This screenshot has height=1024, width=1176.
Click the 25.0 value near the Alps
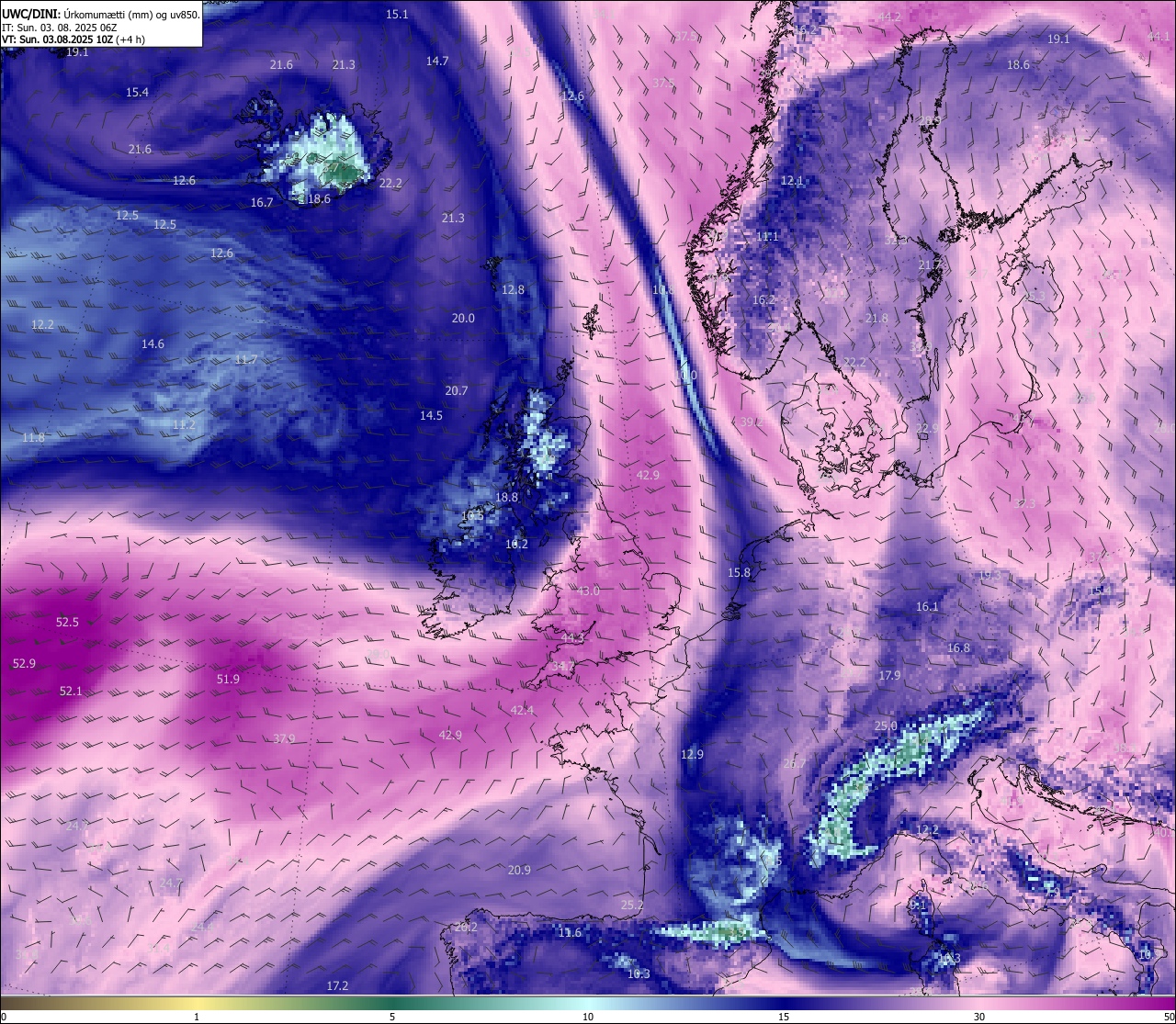point(886,726)
